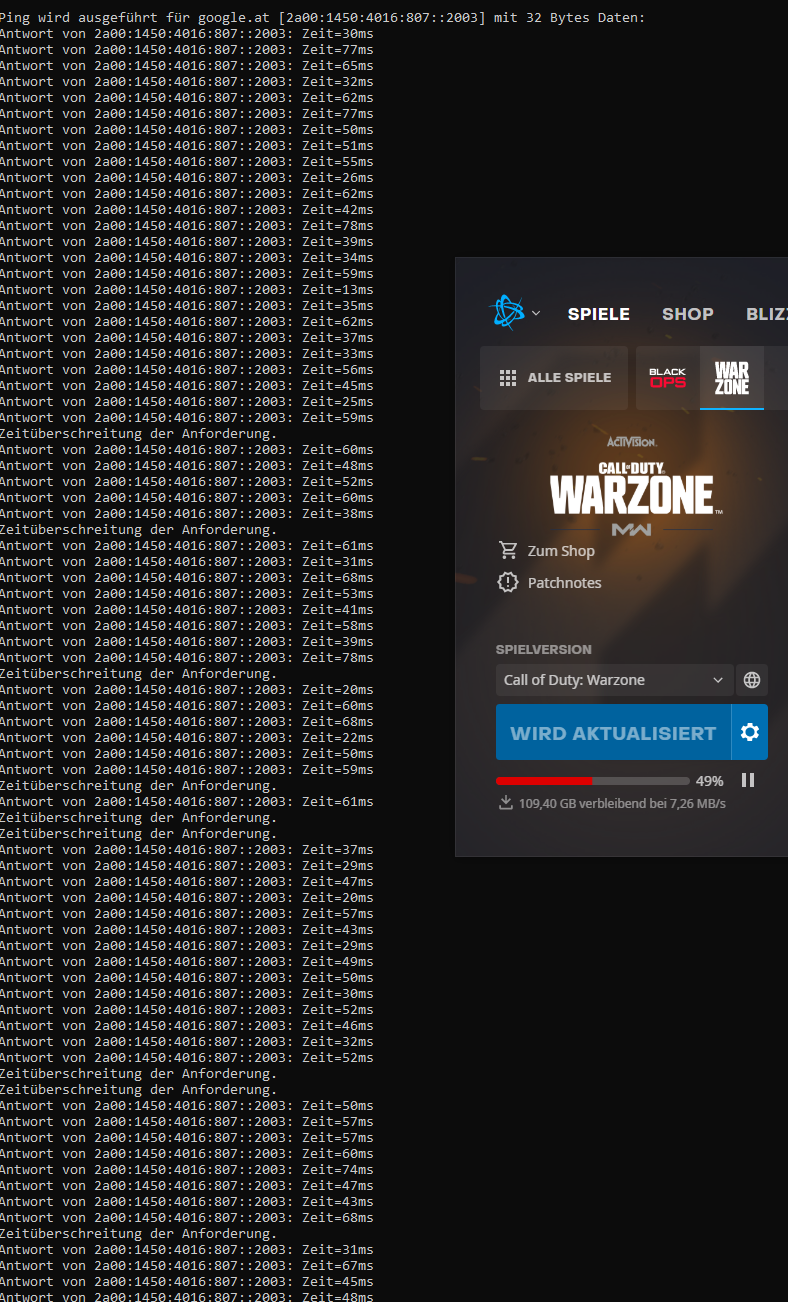Open the Call of Duty: Warzone version dropdown
Viewport: 788px width, 1302px height.
tap(615, 680)
